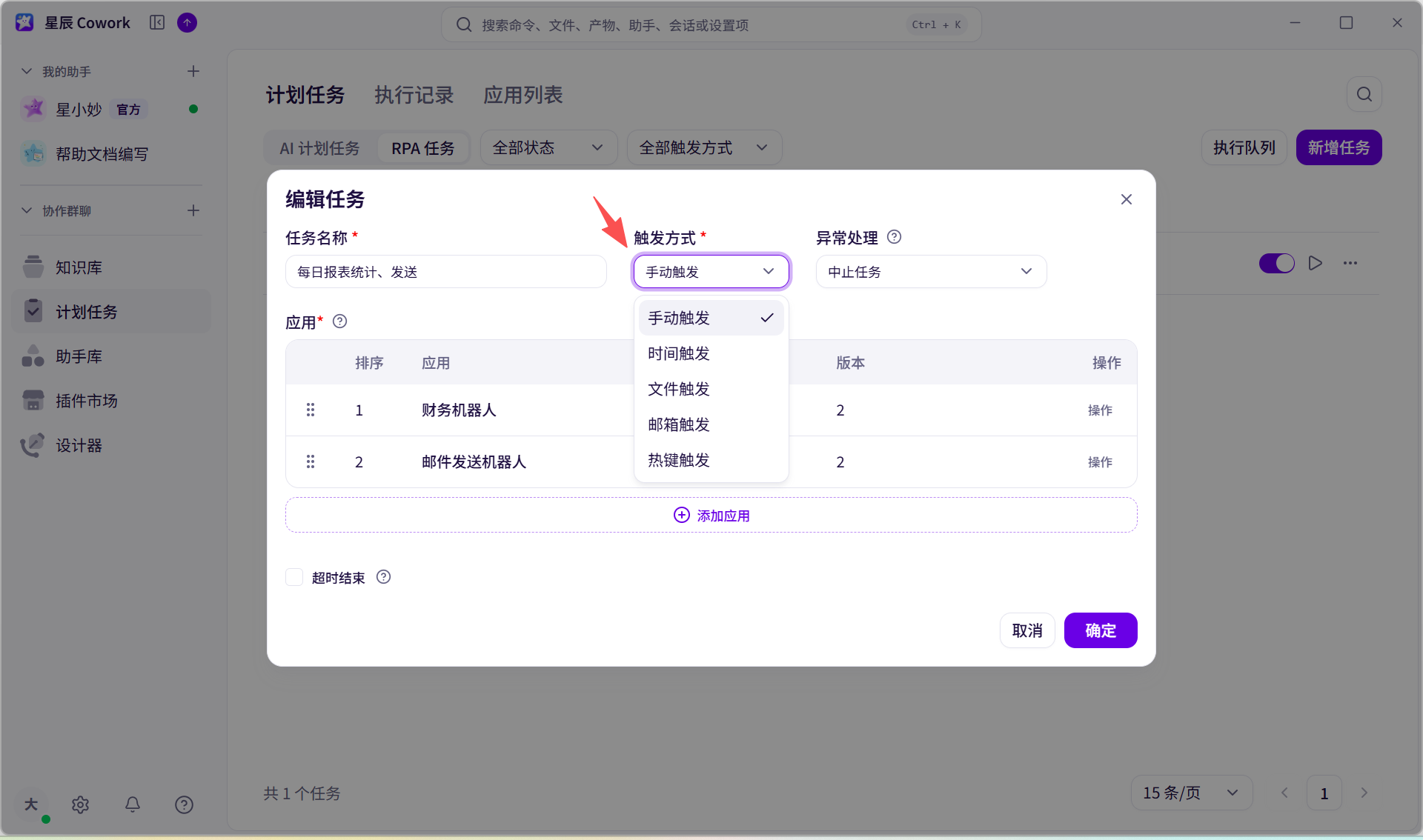Close the 编辑任务 dialog
1423x840 pixels.
(x=1127, y=199)
